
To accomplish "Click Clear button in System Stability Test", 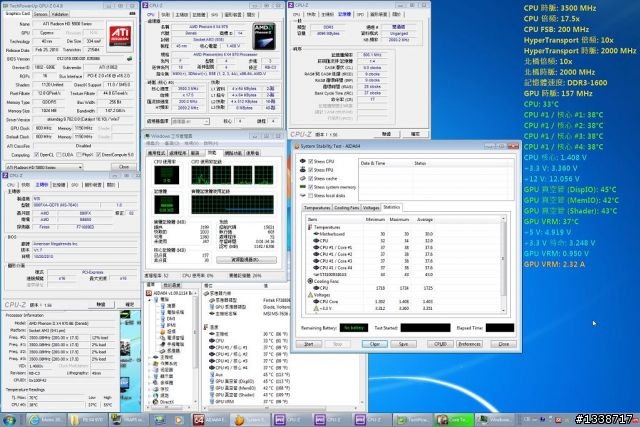I will click(375, 344).
